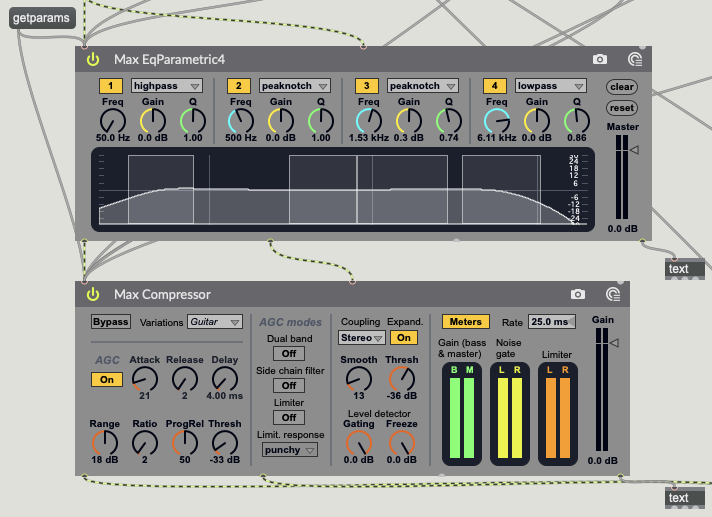Viewport: 712px width, 517px height.
Task: Click camera snapshot icon on Max Compressor
Action: pos(577,294)
